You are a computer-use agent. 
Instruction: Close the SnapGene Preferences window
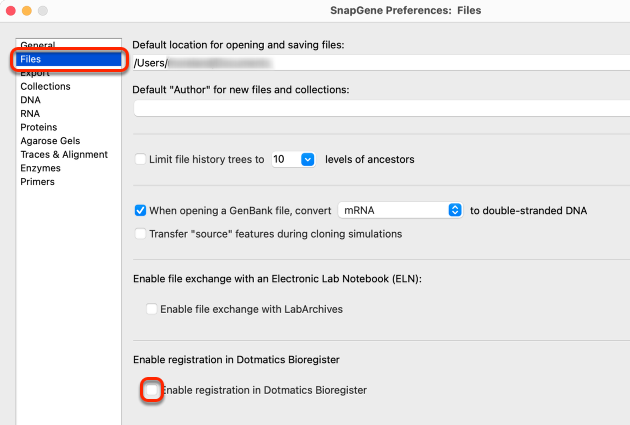[11, 11]
